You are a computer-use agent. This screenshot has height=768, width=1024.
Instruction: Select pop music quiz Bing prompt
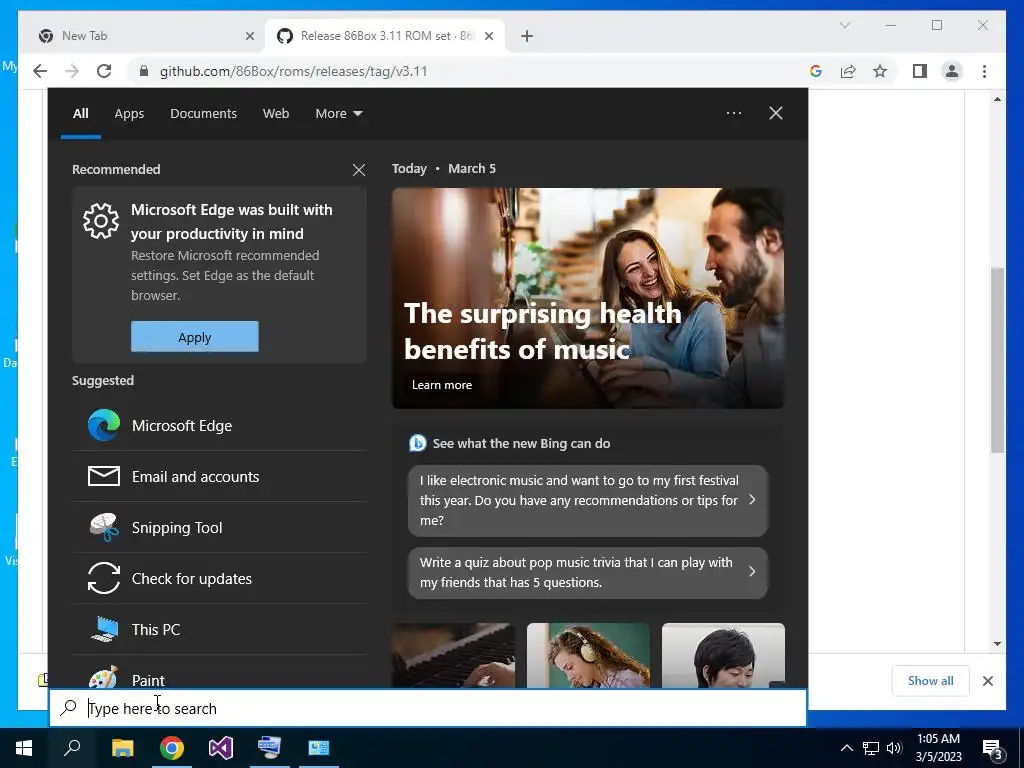point(588,573)
